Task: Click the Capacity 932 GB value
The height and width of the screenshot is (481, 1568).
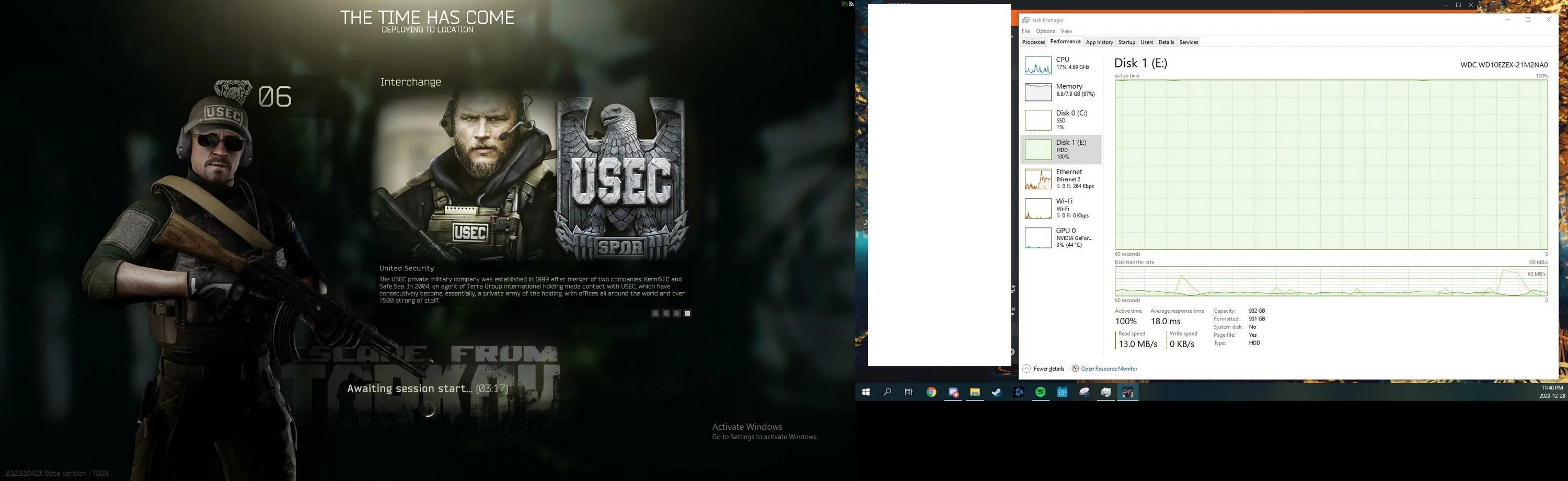Action: point(1256,311)
